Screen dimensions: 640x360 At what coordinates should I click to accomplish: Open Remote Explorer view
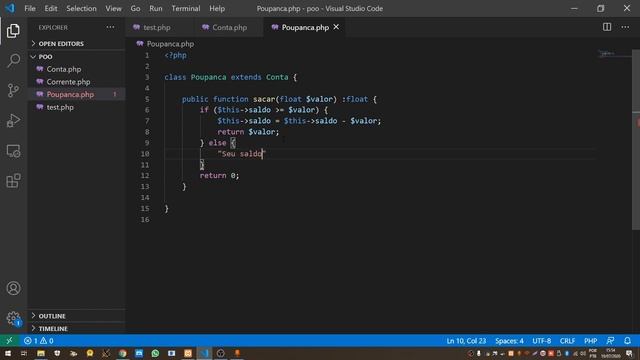point(13,151)
